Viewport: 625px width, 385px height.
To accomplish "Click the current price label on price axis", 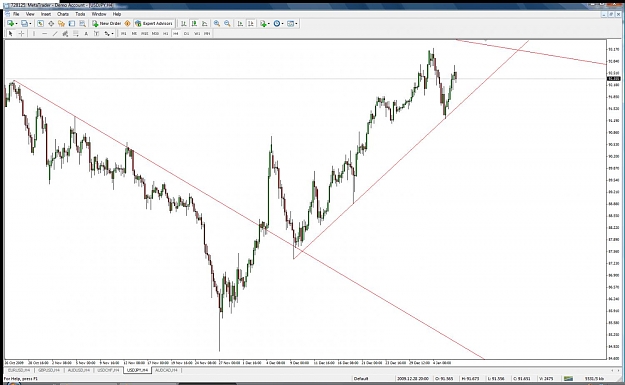I will 613,79.
